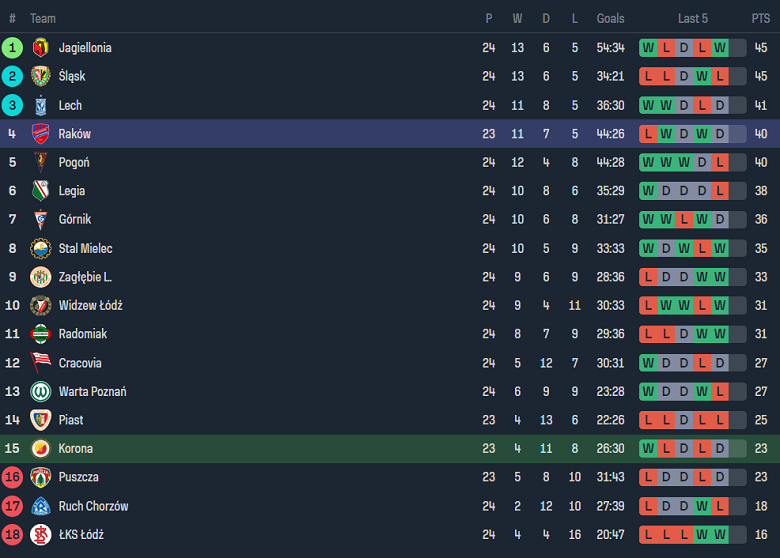Click the Górnik club crest icon

pos(41,219)
